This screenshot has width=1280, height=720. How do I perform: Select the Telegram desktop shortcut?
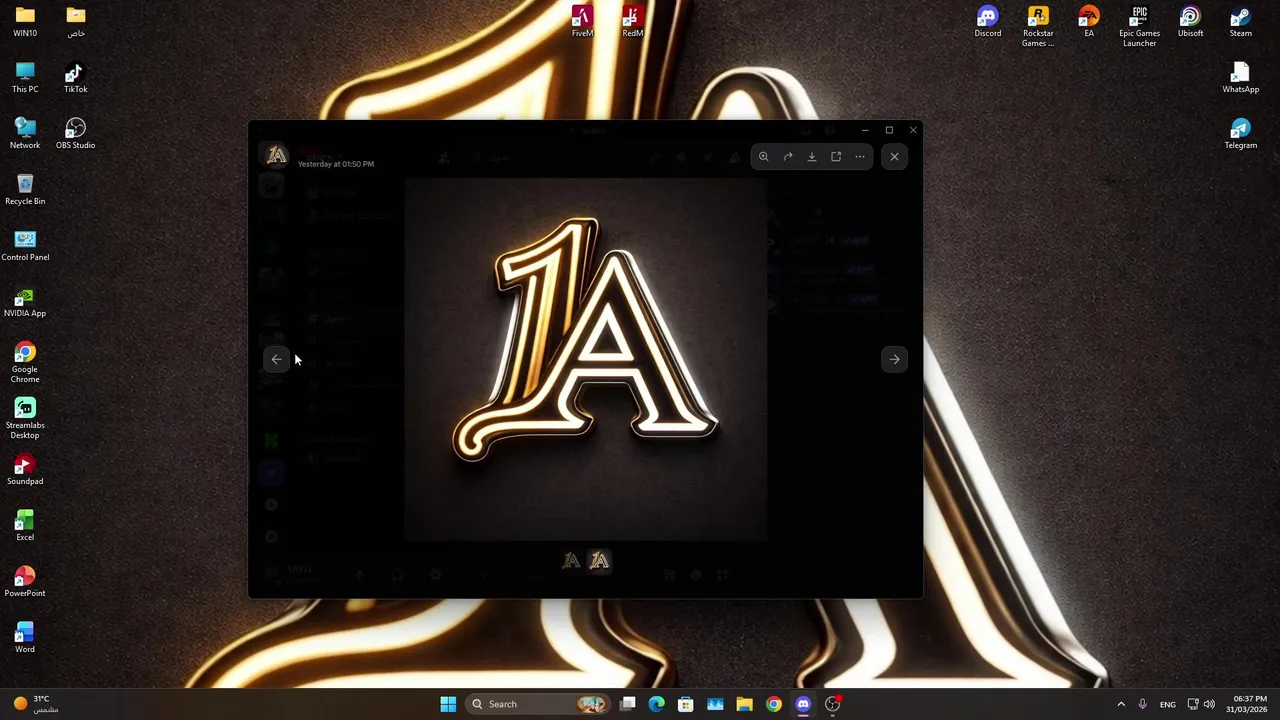[1241, 133]
